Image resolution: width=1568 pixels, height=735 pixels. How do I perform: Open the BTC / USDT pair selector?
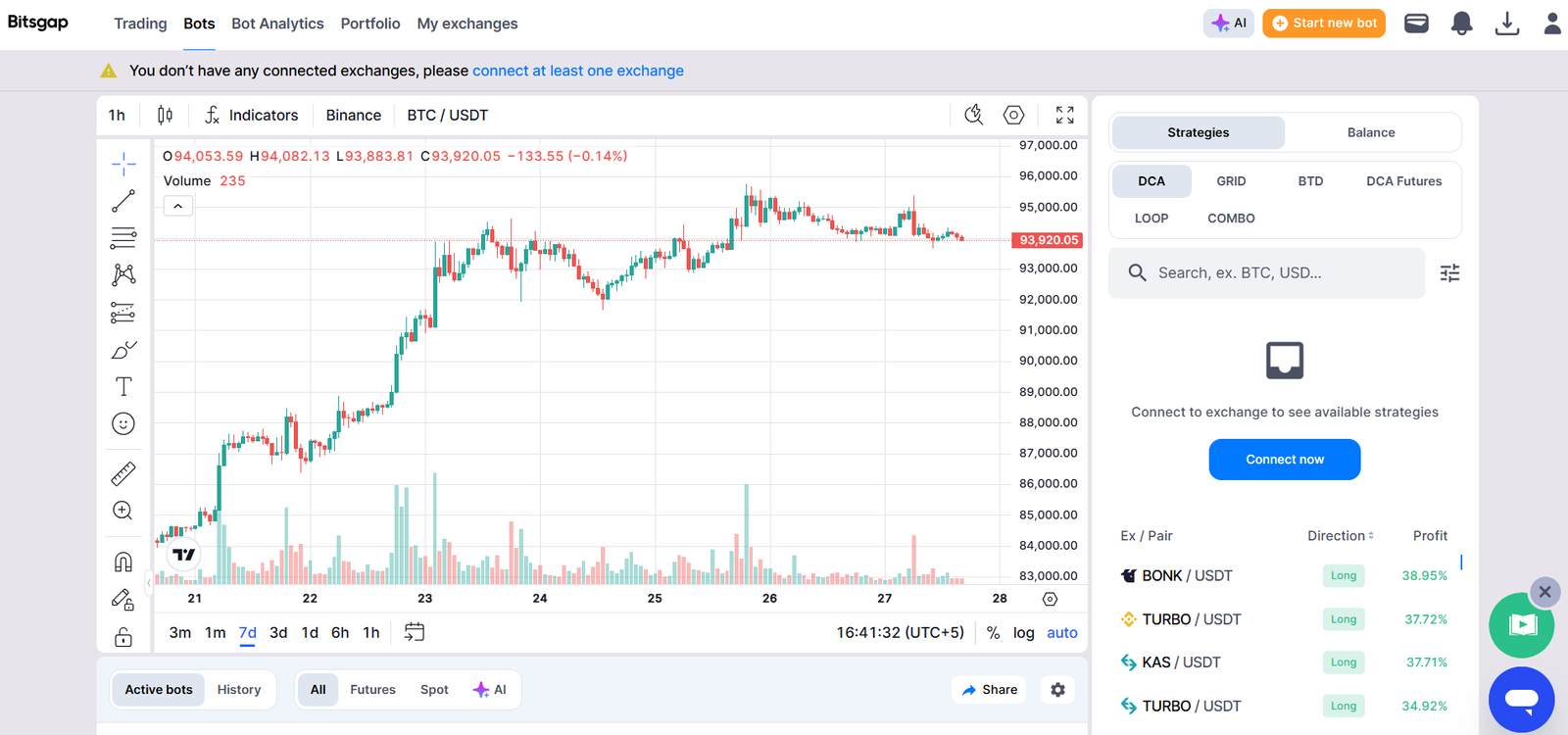click(447, 115)
